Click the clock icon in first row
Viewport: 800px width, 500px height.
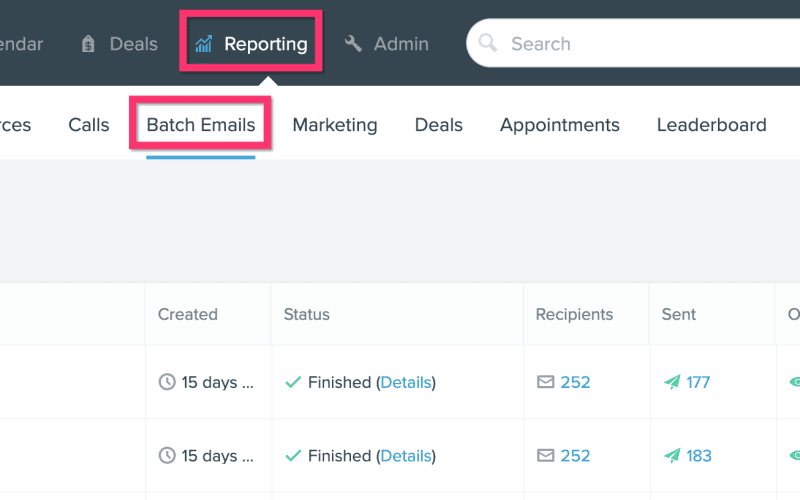click(x=167, y=382)
